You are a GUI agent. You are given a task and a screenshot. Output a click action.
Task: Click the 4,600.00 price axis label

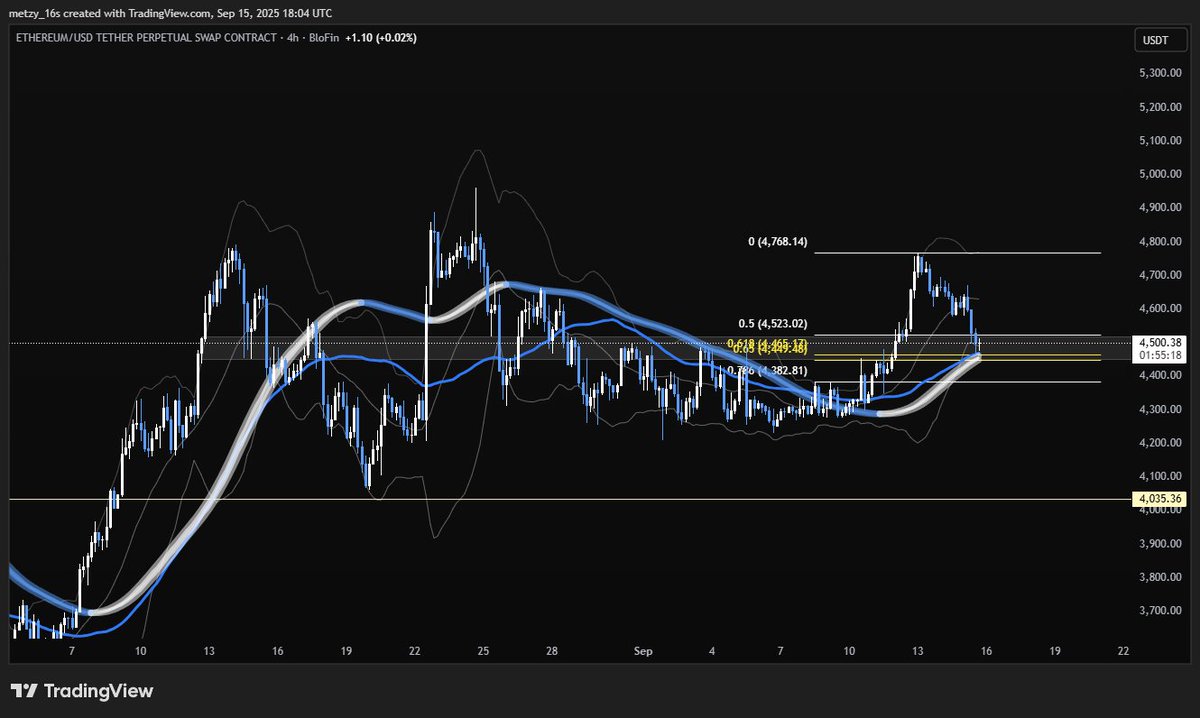1160,308
